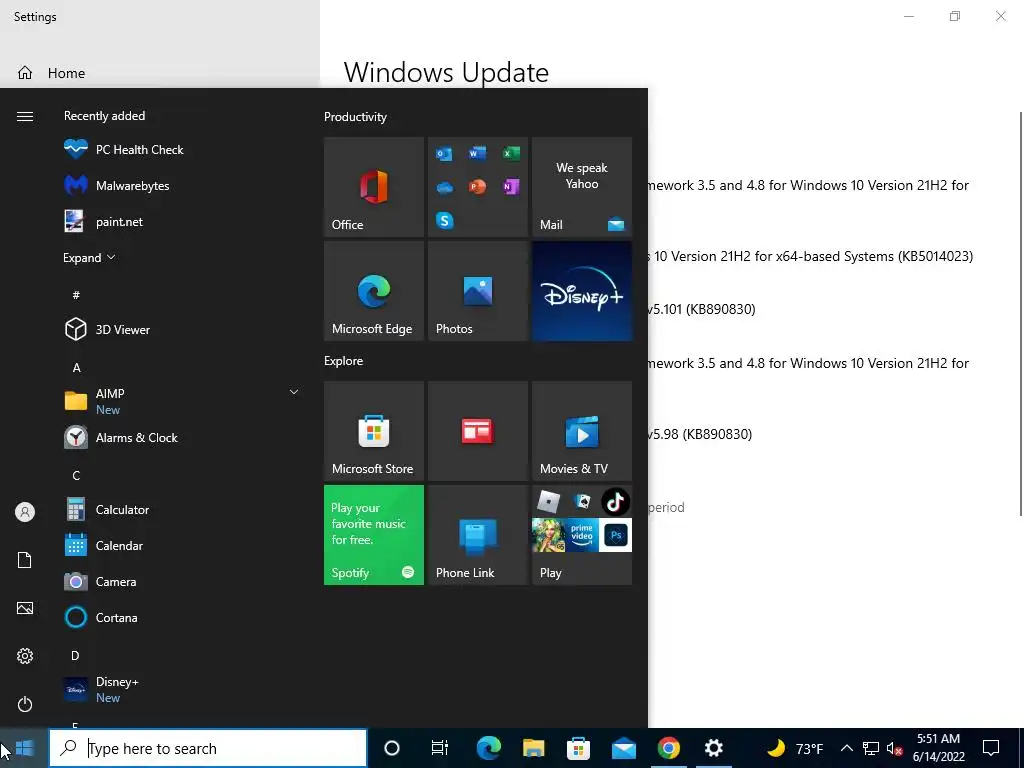Click OneDrive icon in Office apps tile

pyautogui.click(x=445, y=187)
